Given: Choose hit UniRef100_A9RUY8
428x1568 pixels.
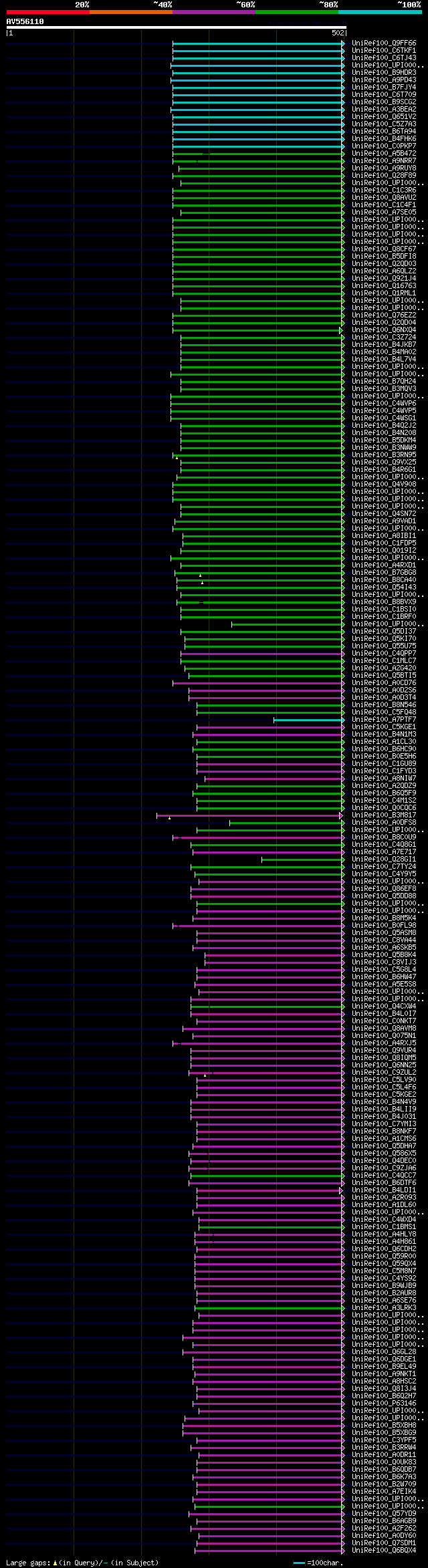Looking at the screenshot, I should point(384,168).
